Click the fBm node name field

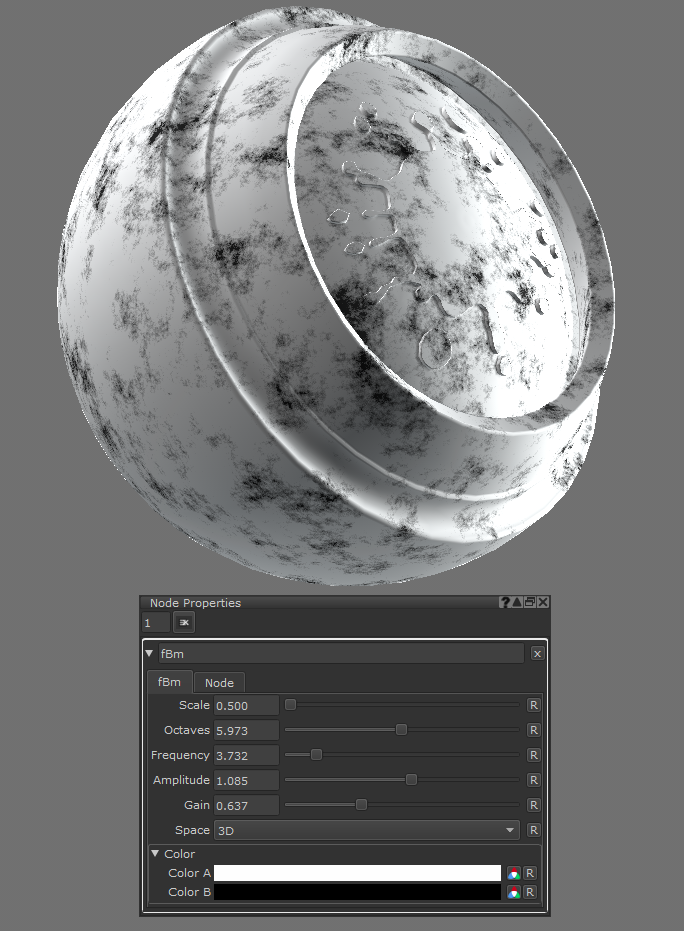pos(340,654)
